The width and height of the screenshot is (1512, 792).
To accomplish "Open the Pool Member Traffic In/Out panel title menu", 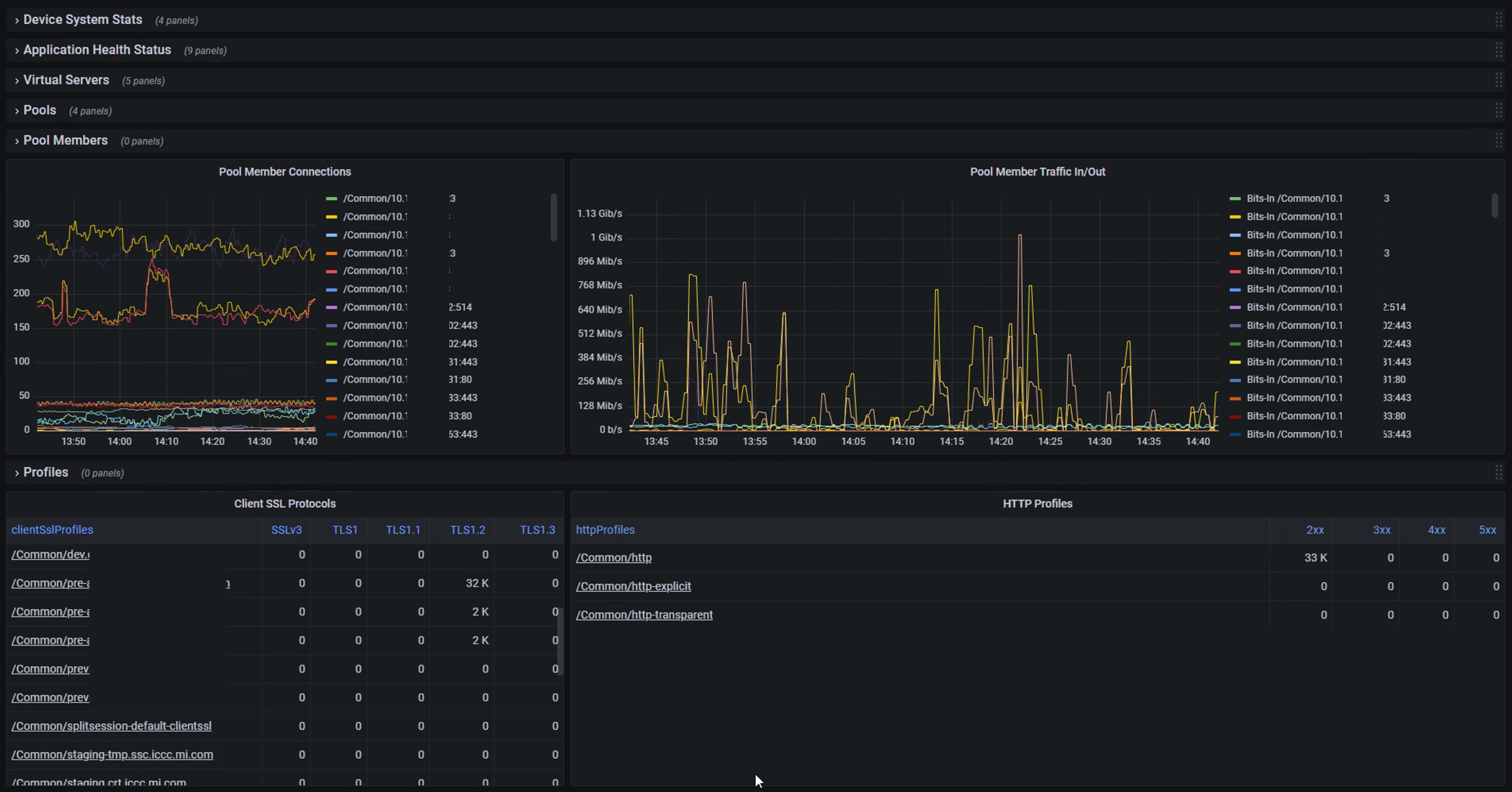I will (x=1037, y=172).
